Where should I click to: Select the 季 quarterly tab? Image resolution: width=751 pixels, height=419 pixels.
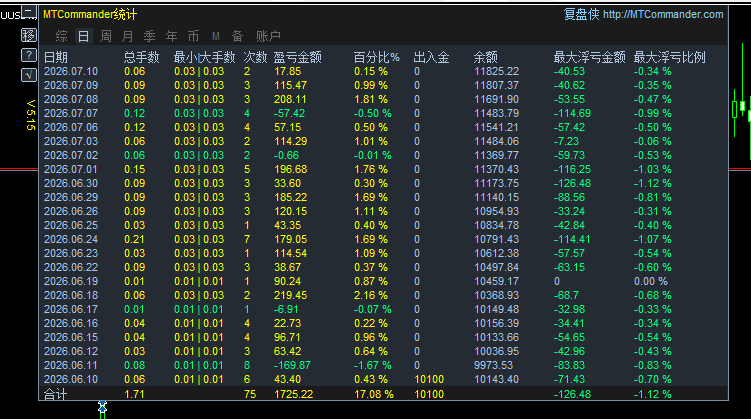(x=149, y=36)
